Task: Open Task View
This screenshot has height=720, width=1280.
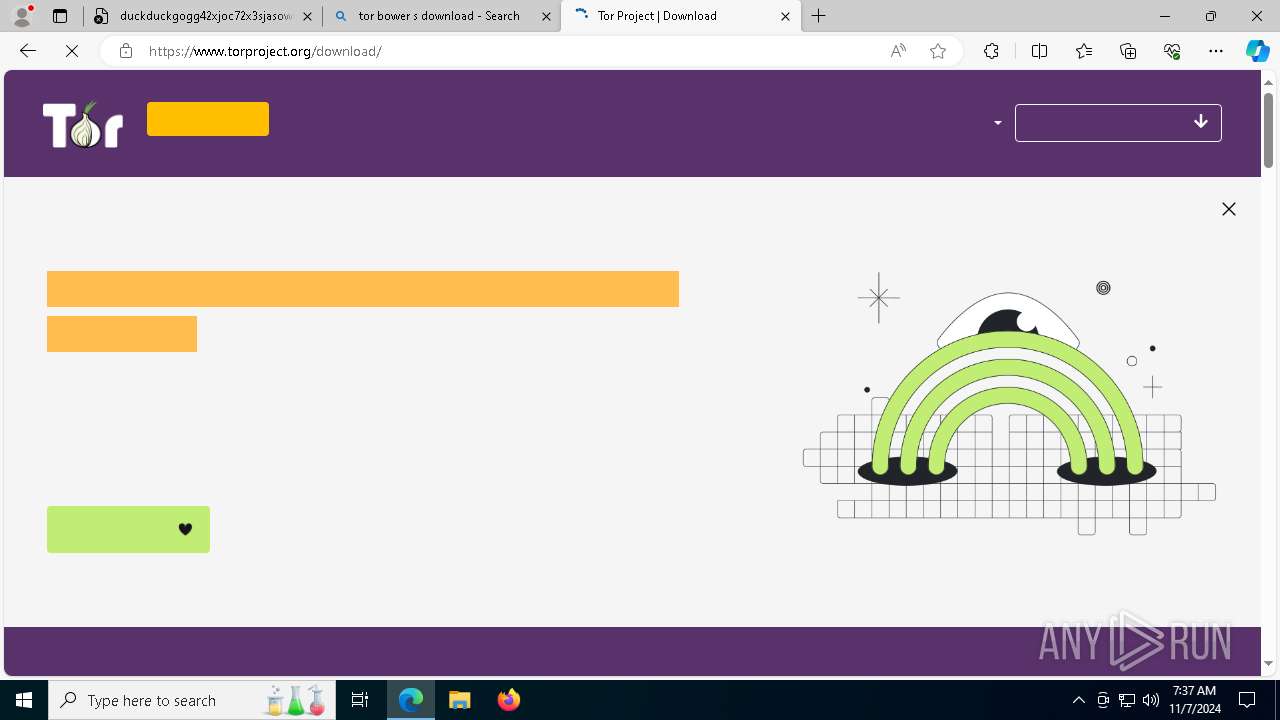Action: click(x=360, y=700)
